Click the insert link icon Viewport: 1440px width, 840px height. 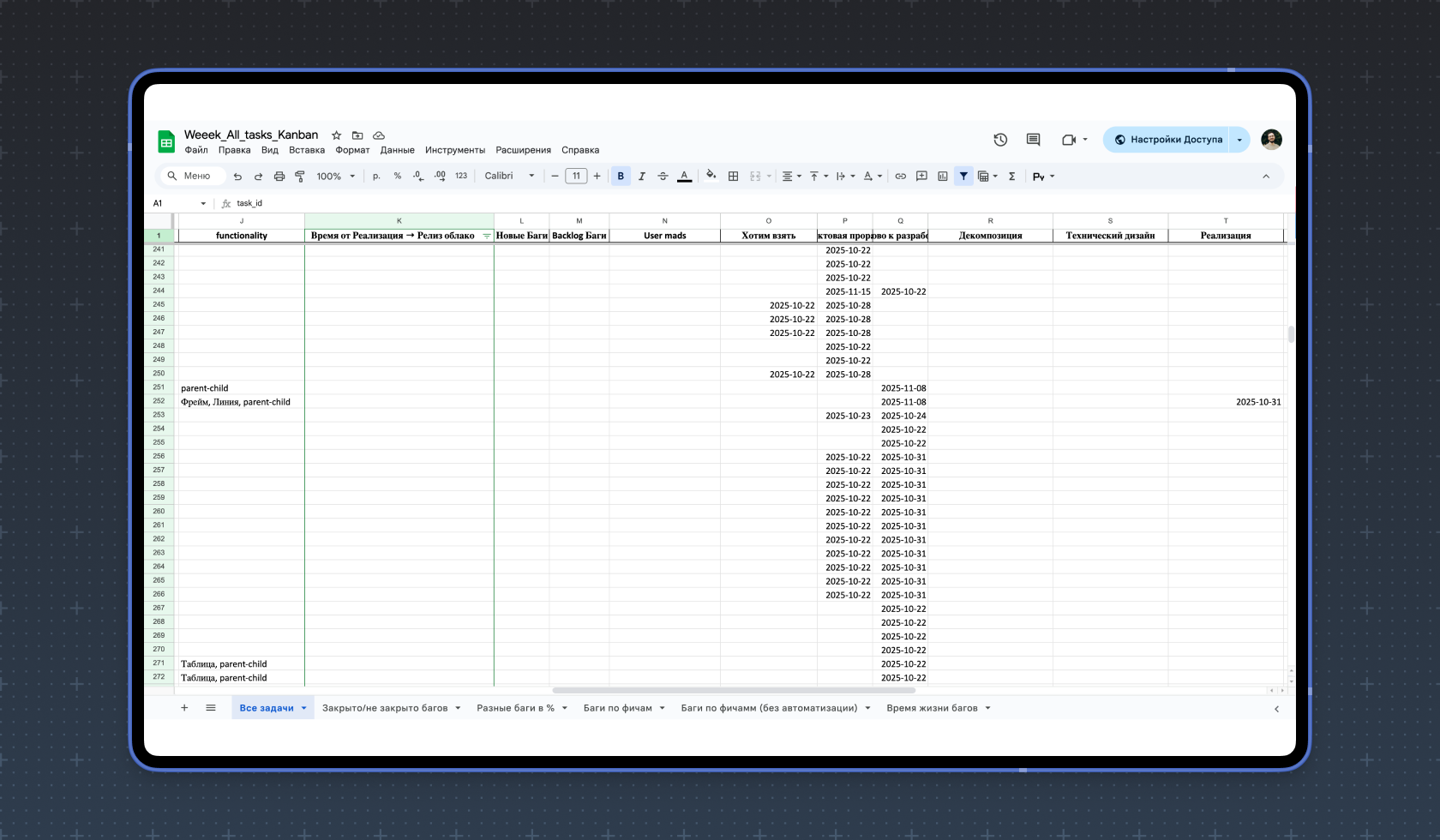click(901, 177)
